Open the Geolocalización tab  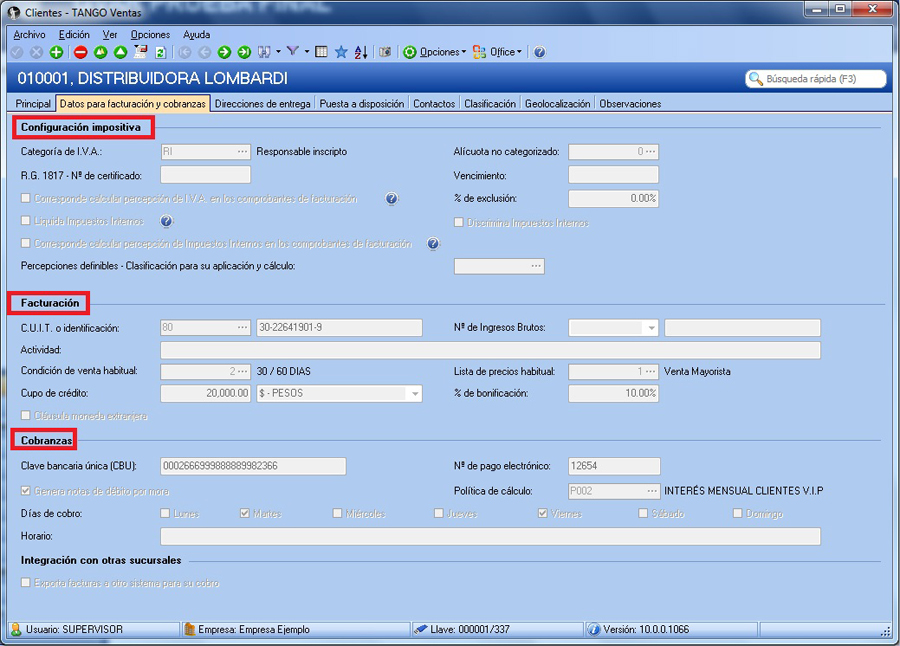coord(557,104)
